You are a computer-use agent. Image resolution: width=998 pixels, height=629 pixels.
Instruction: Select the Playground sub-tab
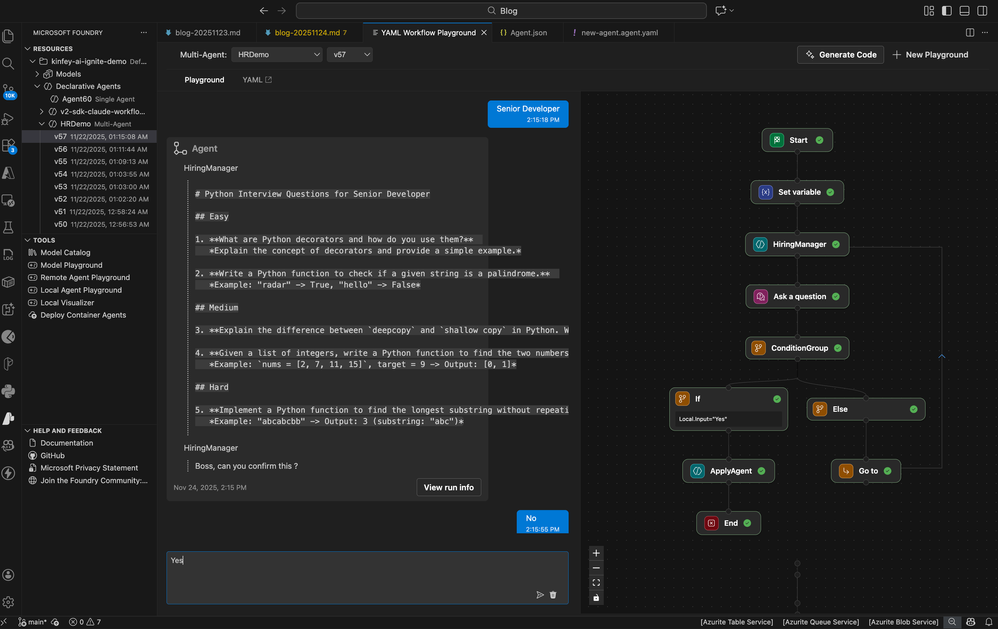[204, 80]
